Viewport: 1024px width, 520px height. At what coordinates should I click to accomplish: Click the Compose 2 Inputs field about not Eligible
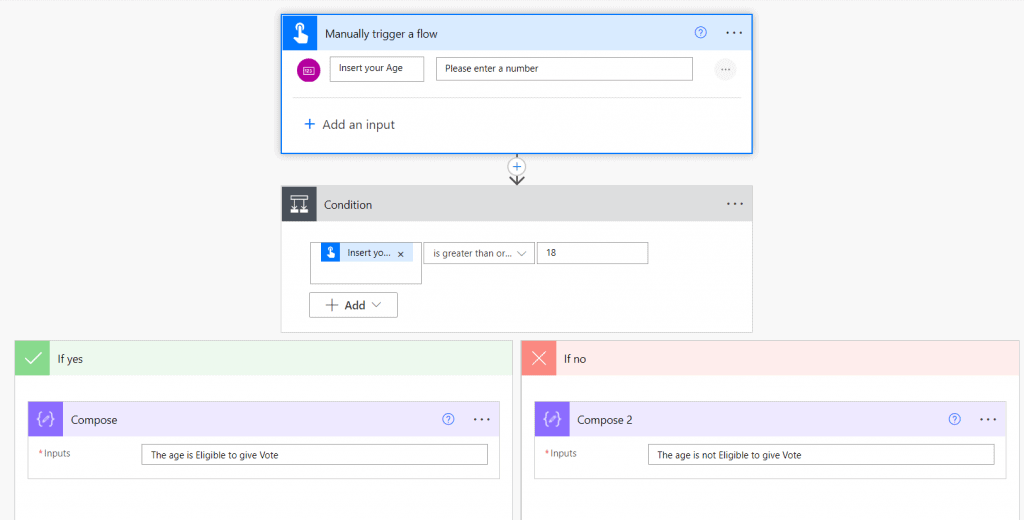pos(821,455)
